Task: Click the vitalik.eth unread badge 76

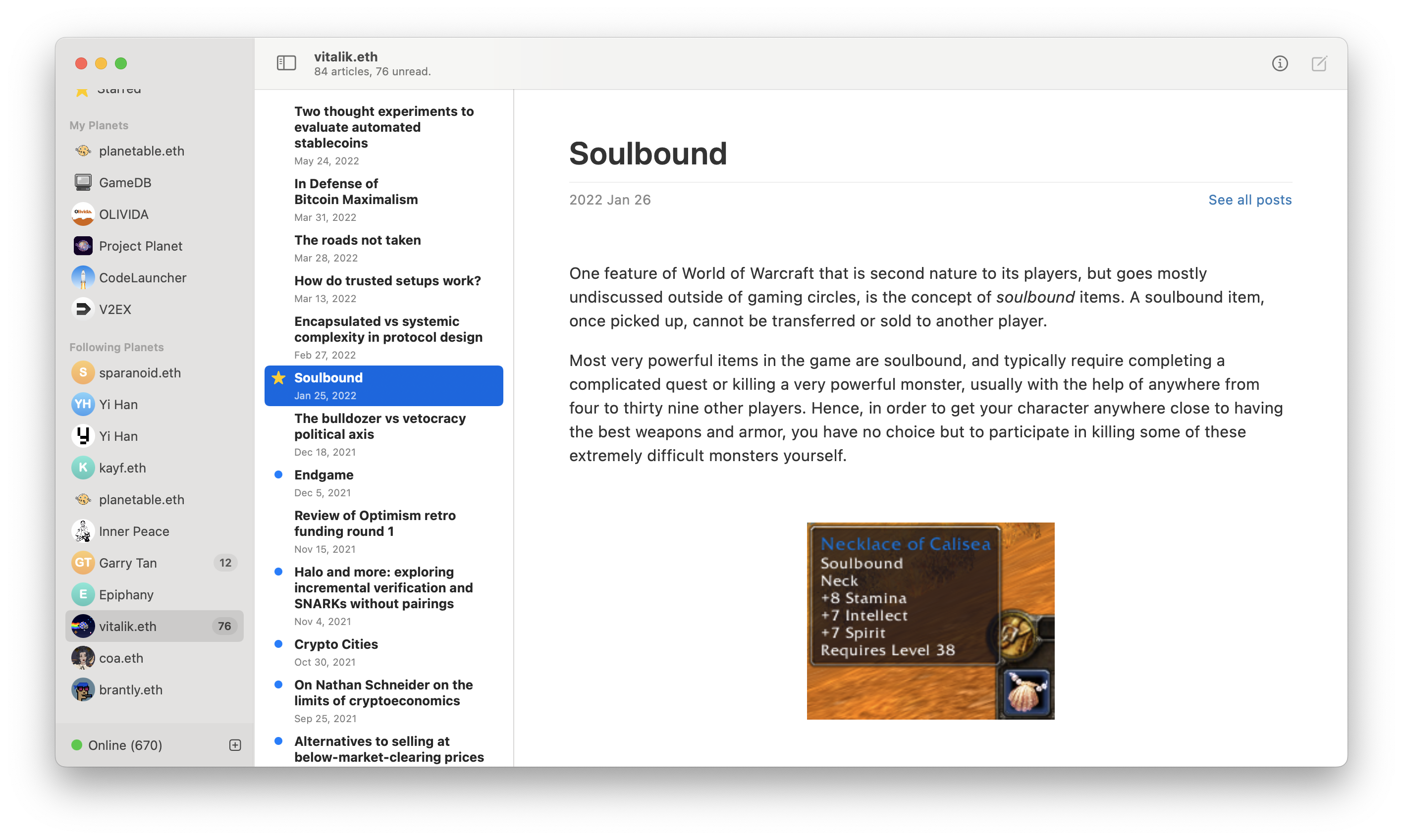Action: coord(224,625)
